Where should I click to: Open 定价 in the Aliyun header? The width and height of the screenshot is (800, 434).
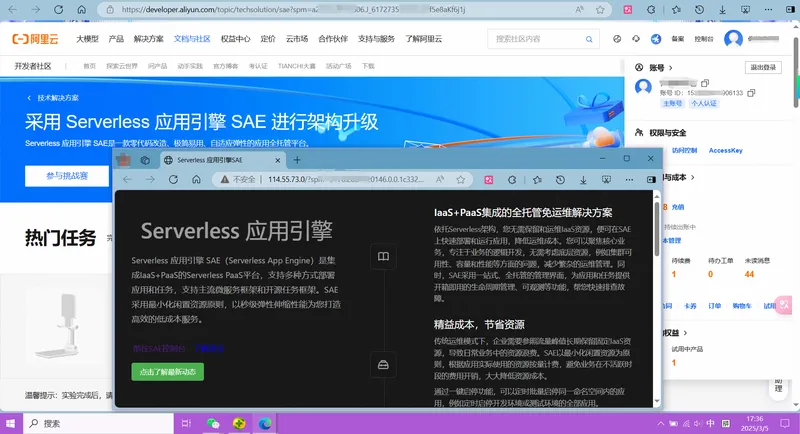[x=268, y=39]
